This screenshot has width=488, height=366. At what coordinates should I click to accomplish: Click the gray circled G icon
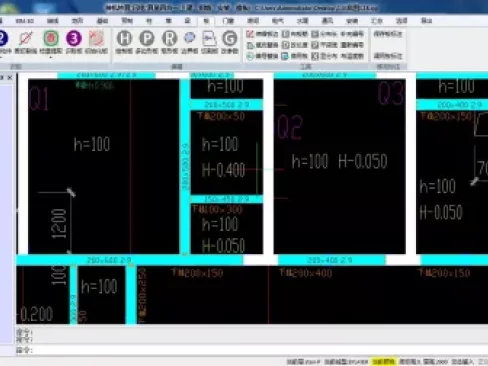point(230,39)
